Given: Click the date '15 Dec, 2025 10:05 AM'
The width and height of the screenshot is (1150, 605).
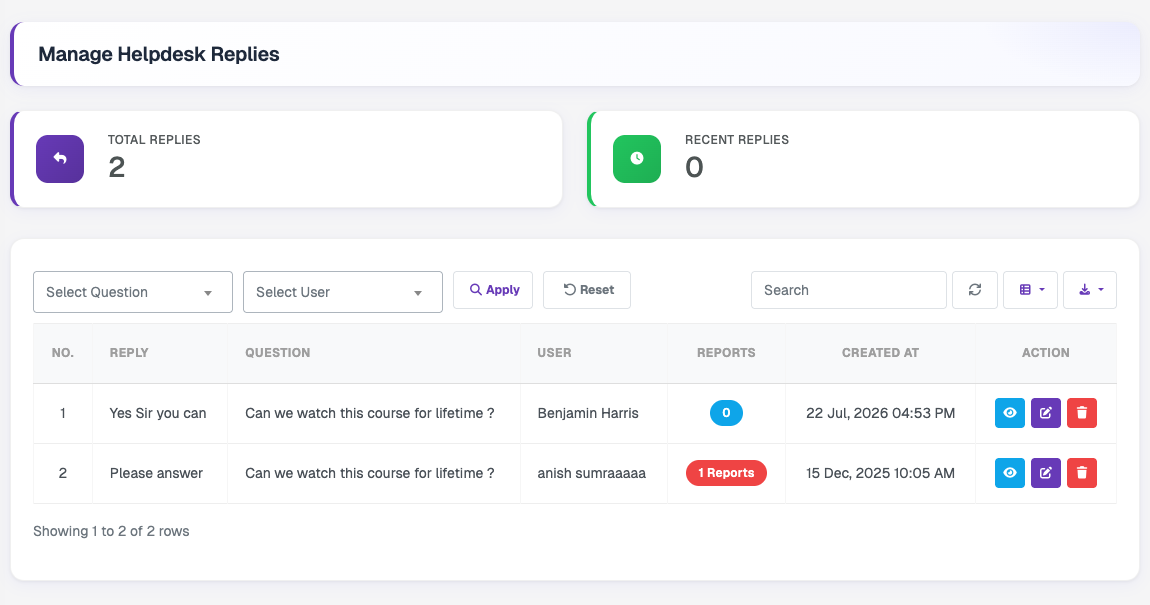Looking at the screenshot, I should 880,473.
